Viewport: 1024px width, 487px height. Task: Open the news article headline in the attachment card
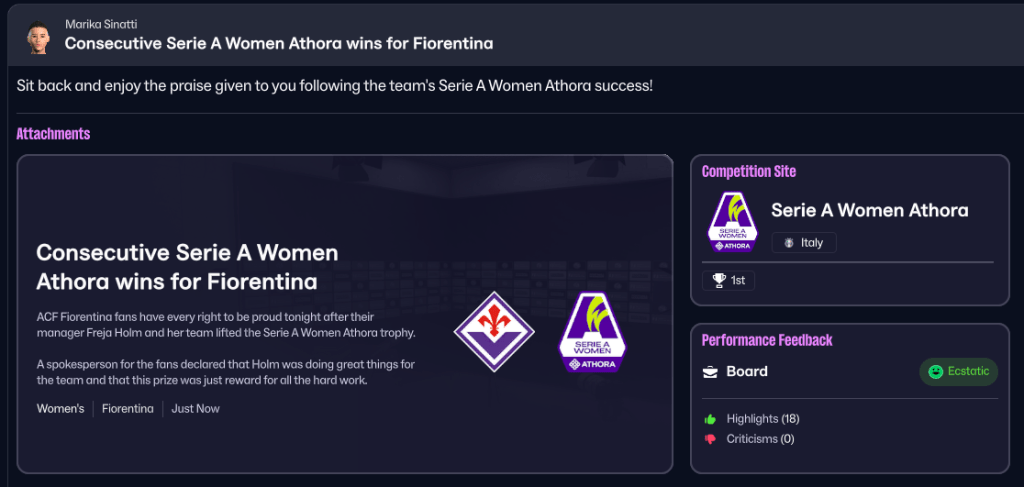(187, 266)
